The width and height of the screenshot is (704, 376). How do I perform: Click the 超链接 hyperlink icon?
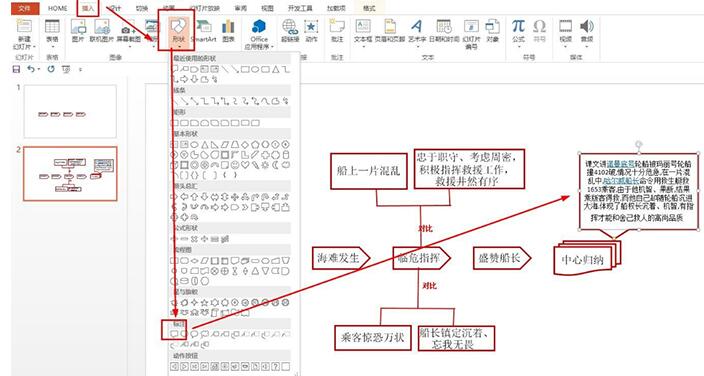[290, 27]
